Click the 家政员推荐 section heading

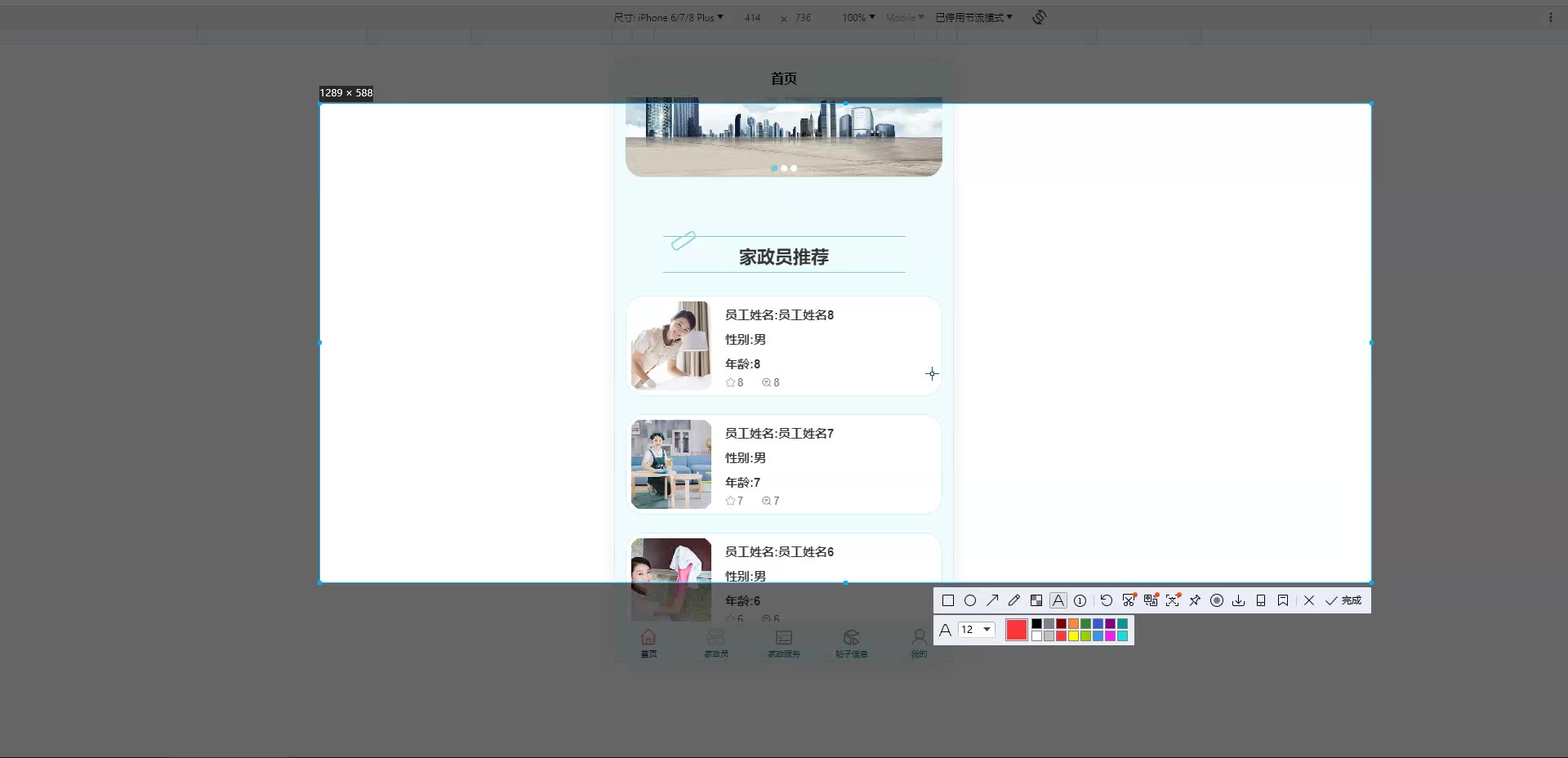tap(784, 257)
